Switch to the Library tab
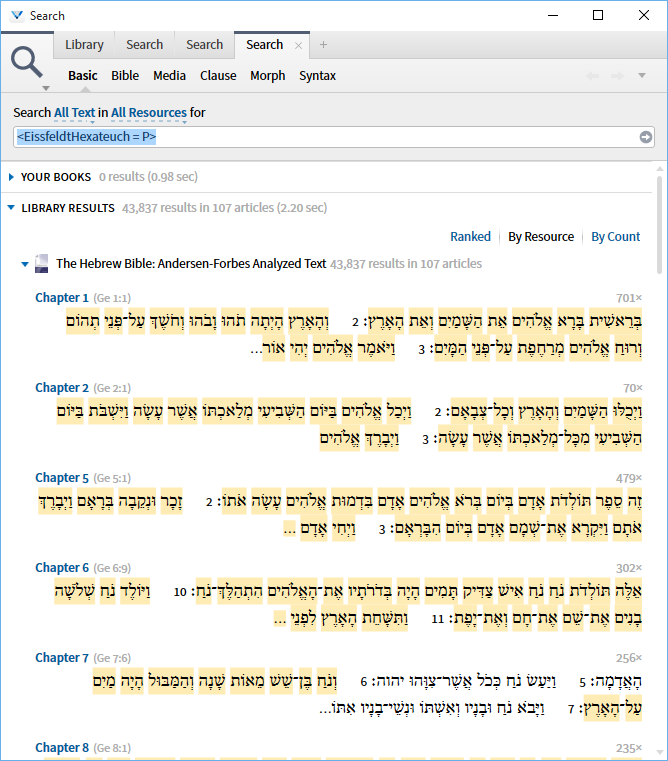 pyautogui.click(x=84, y=45)
